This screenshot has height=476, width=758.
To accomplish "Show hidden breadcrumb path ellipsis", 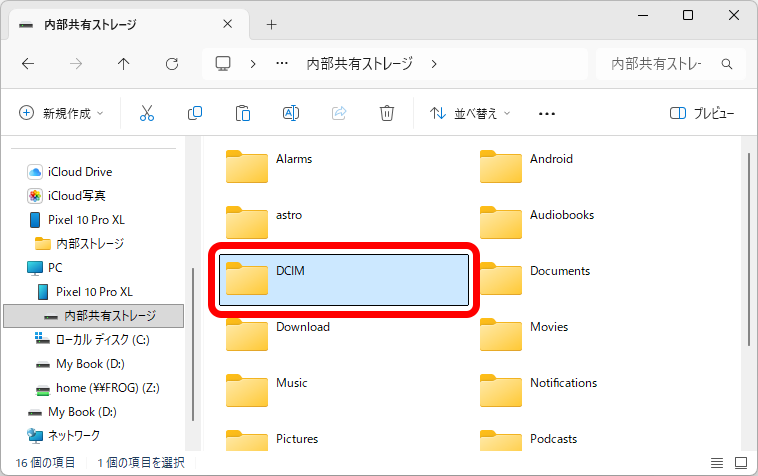I will click(x=282, y=63).
